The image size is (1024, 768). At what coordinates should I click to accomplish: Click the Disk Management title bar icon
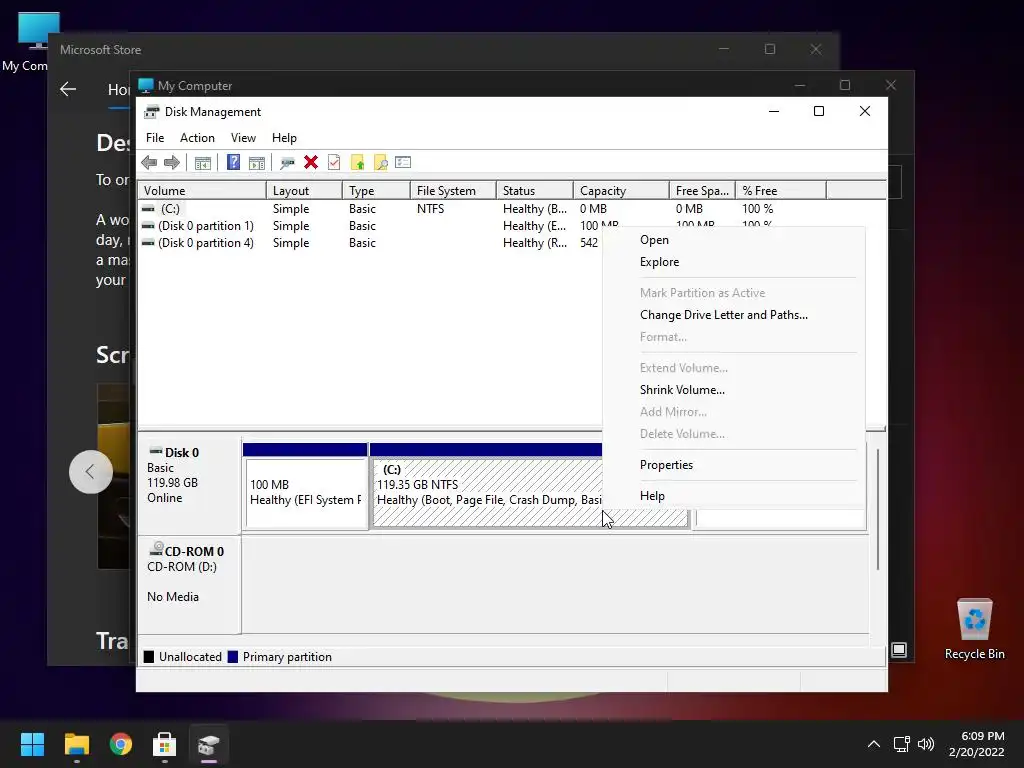(152, 112)
